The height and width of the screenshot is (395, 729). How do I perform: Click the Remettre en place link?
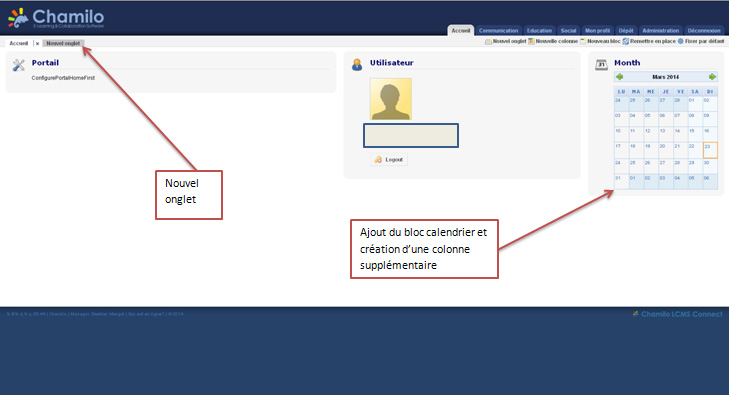tap(653, 41)
